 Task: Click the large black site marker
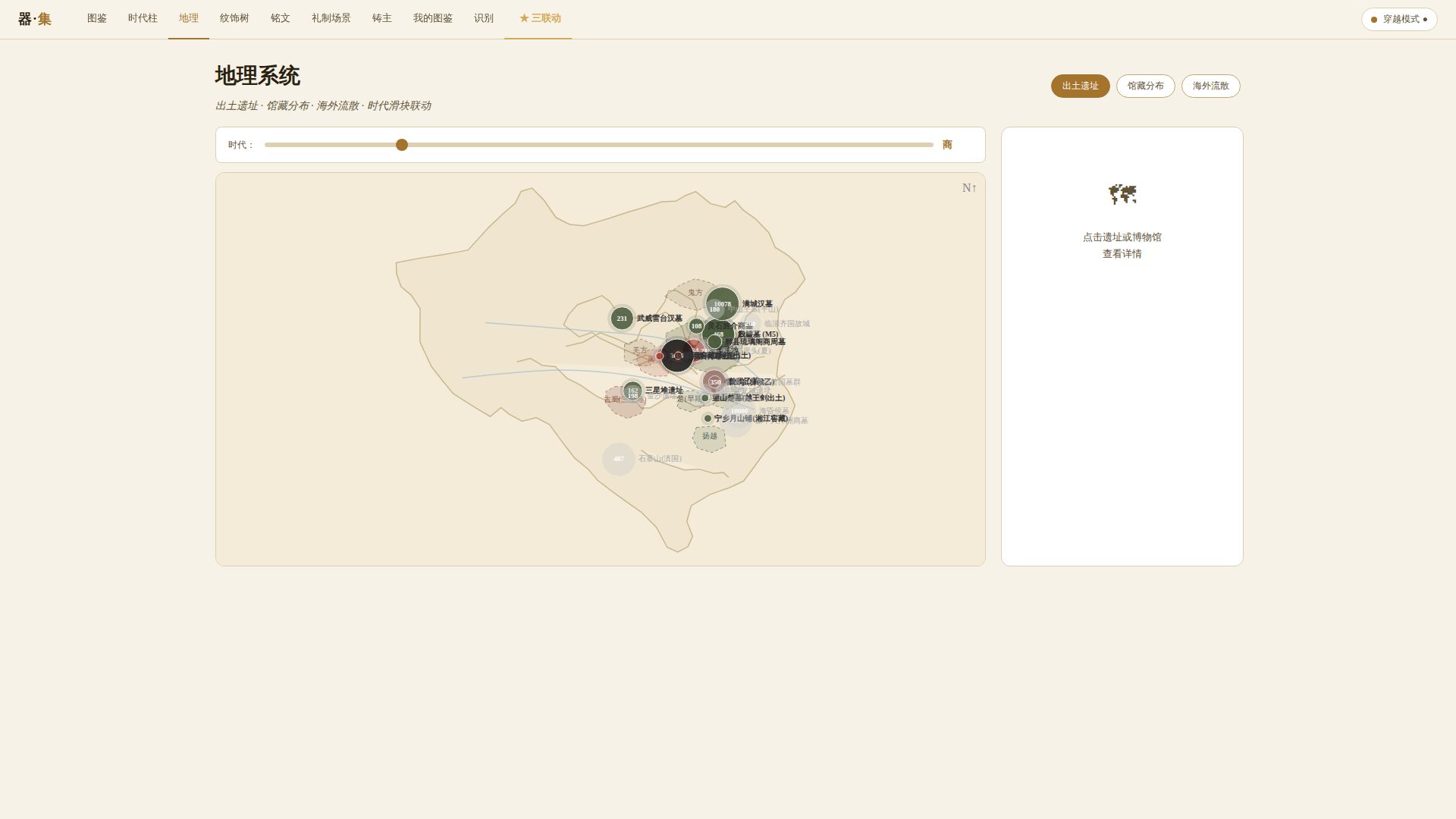[677, 356]
